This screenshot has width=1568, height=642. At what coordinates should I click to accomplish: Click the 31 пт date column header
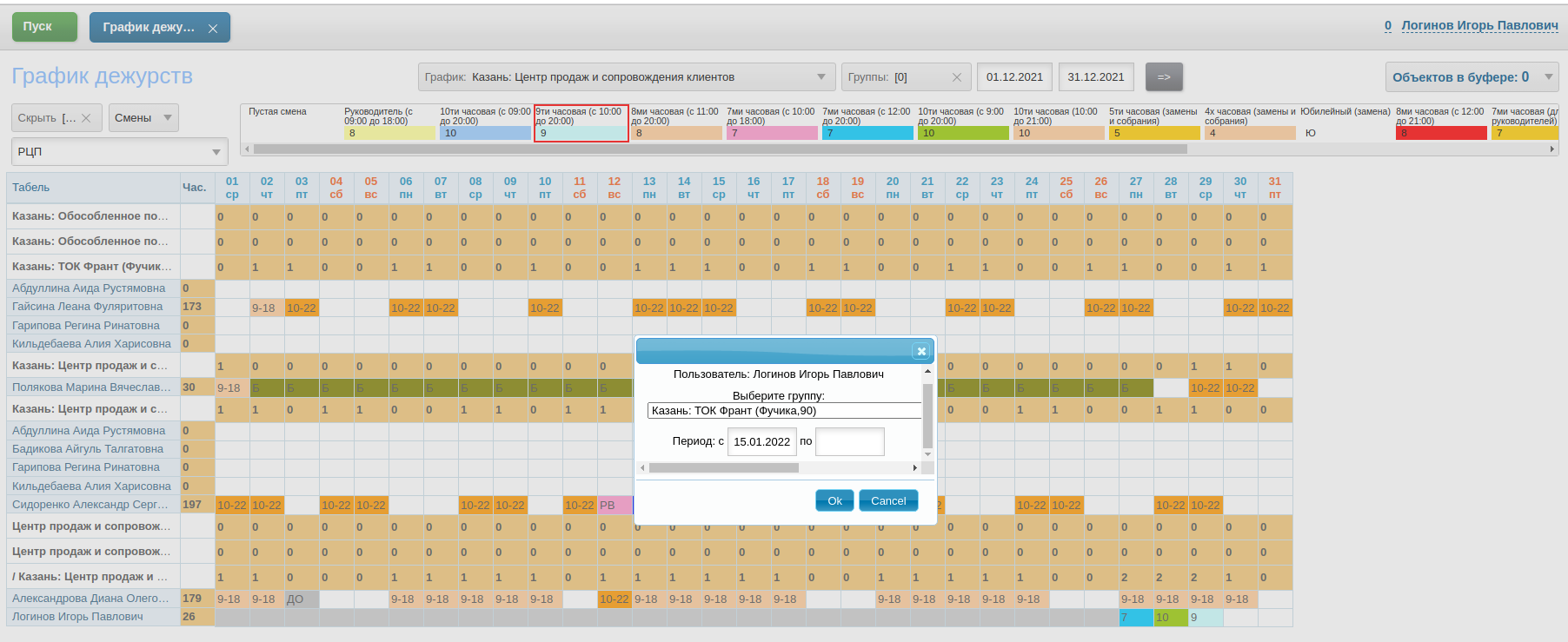pyautogui.click(x=1275, y=188)
